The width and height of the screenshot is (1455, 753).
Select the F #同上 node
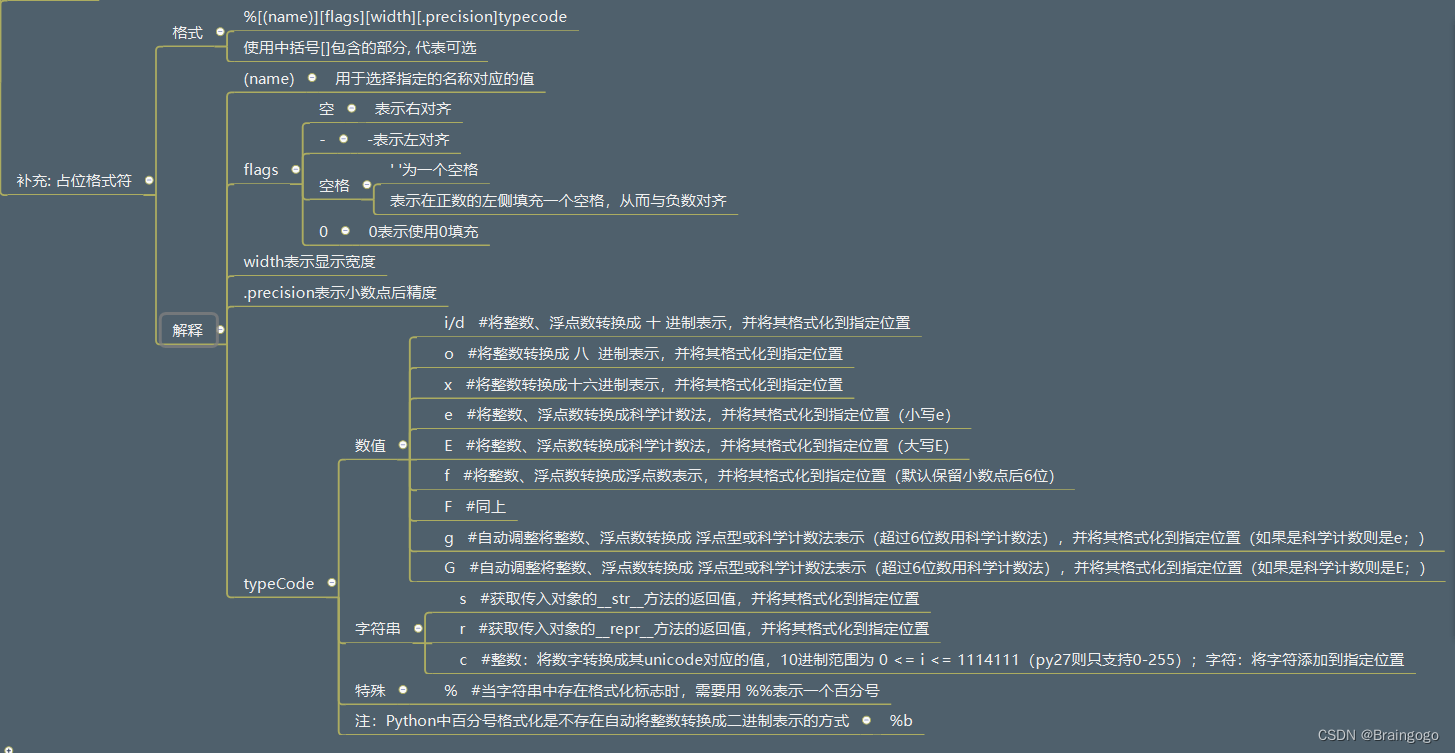click(475, 506)
